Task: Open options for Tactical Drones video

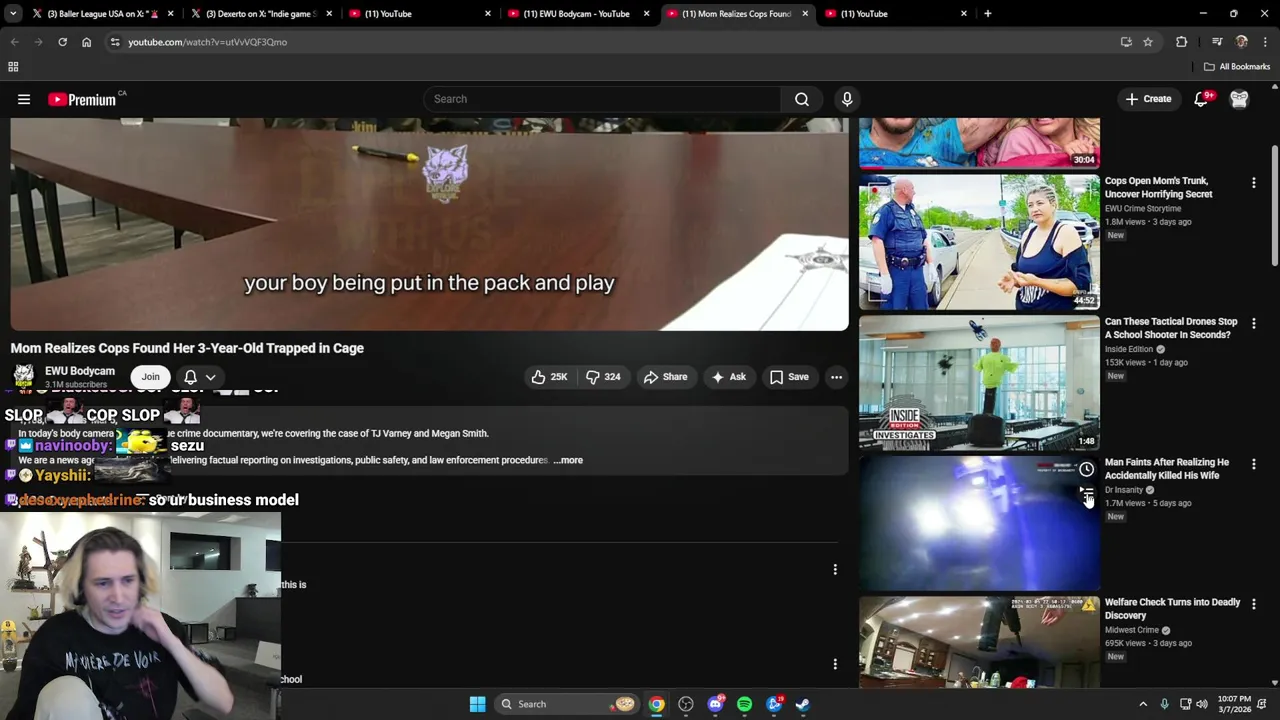Action: tap(1253, 323)
